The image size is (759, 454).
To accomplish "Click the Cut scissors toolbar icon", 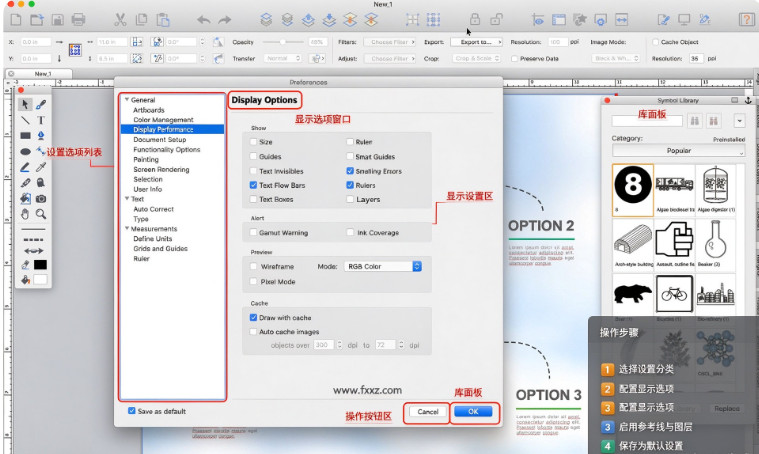I will (120, 19).
